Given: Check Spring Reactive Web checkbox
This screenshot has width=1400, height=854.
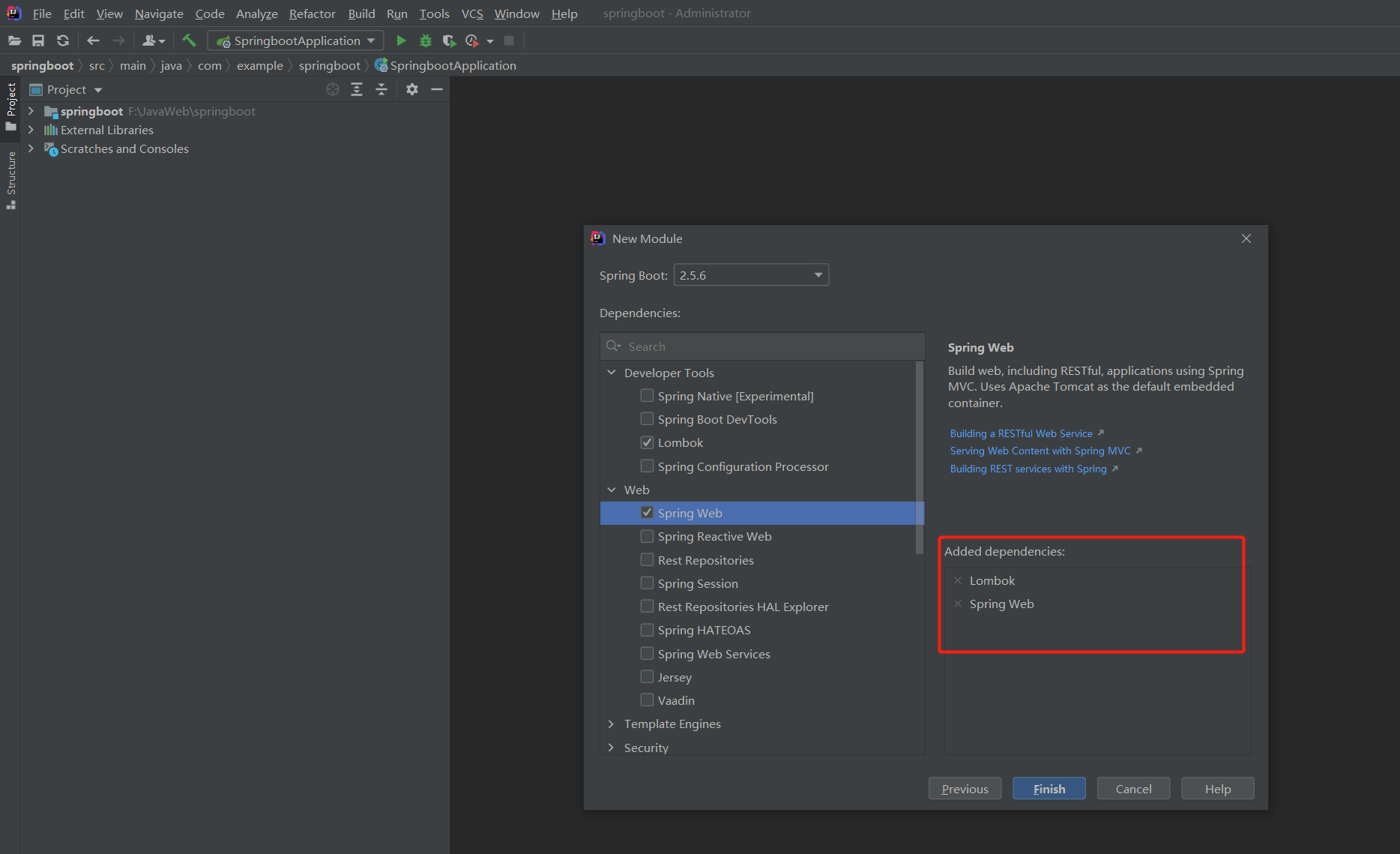Looking at the screenshot, I should point(647,536).
